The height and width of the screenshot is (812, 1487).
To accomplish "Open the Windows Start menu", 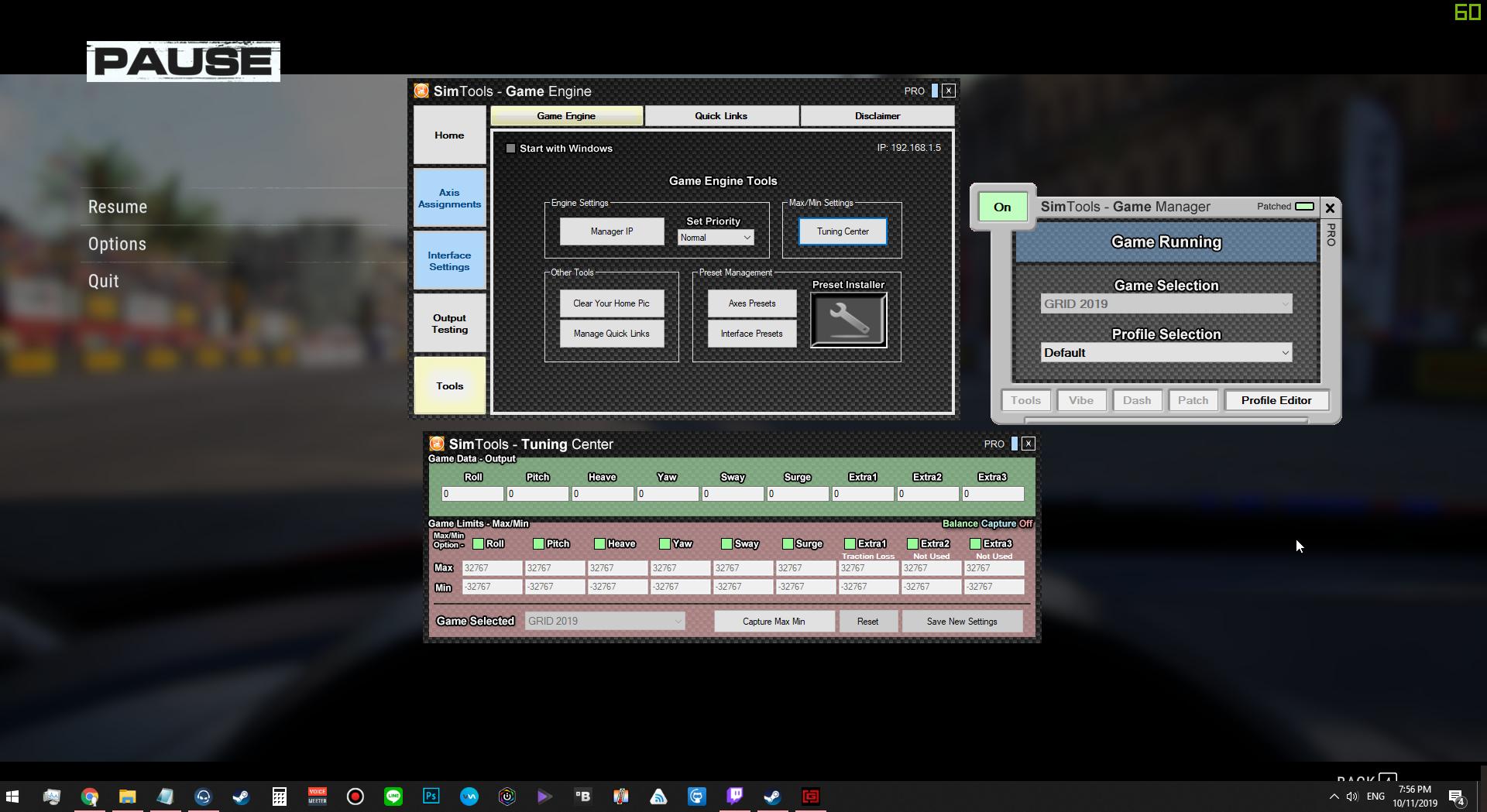I will click(12, 796).
